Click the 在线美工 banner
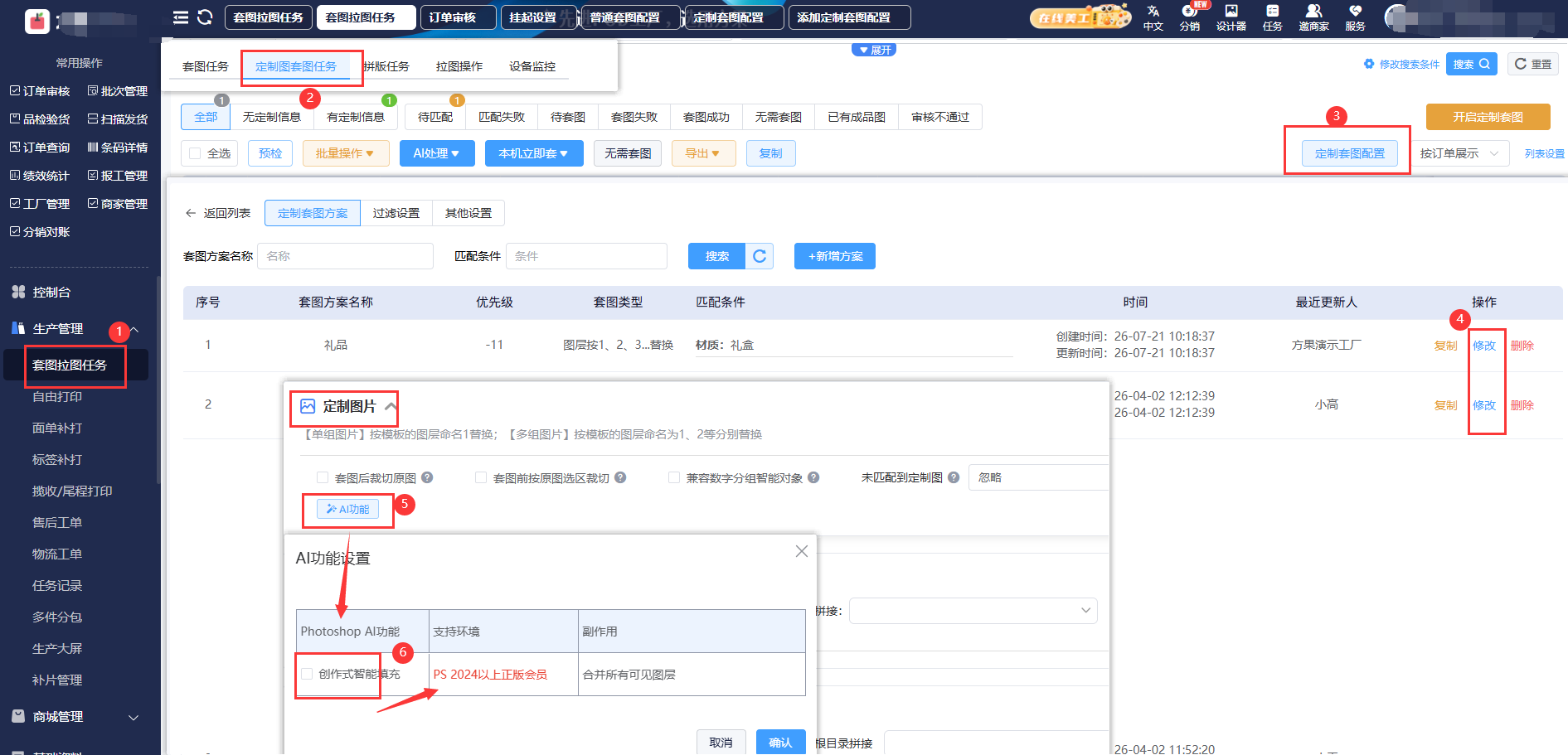This screenshot has height=755, width=1568. tap(1080, 17)
